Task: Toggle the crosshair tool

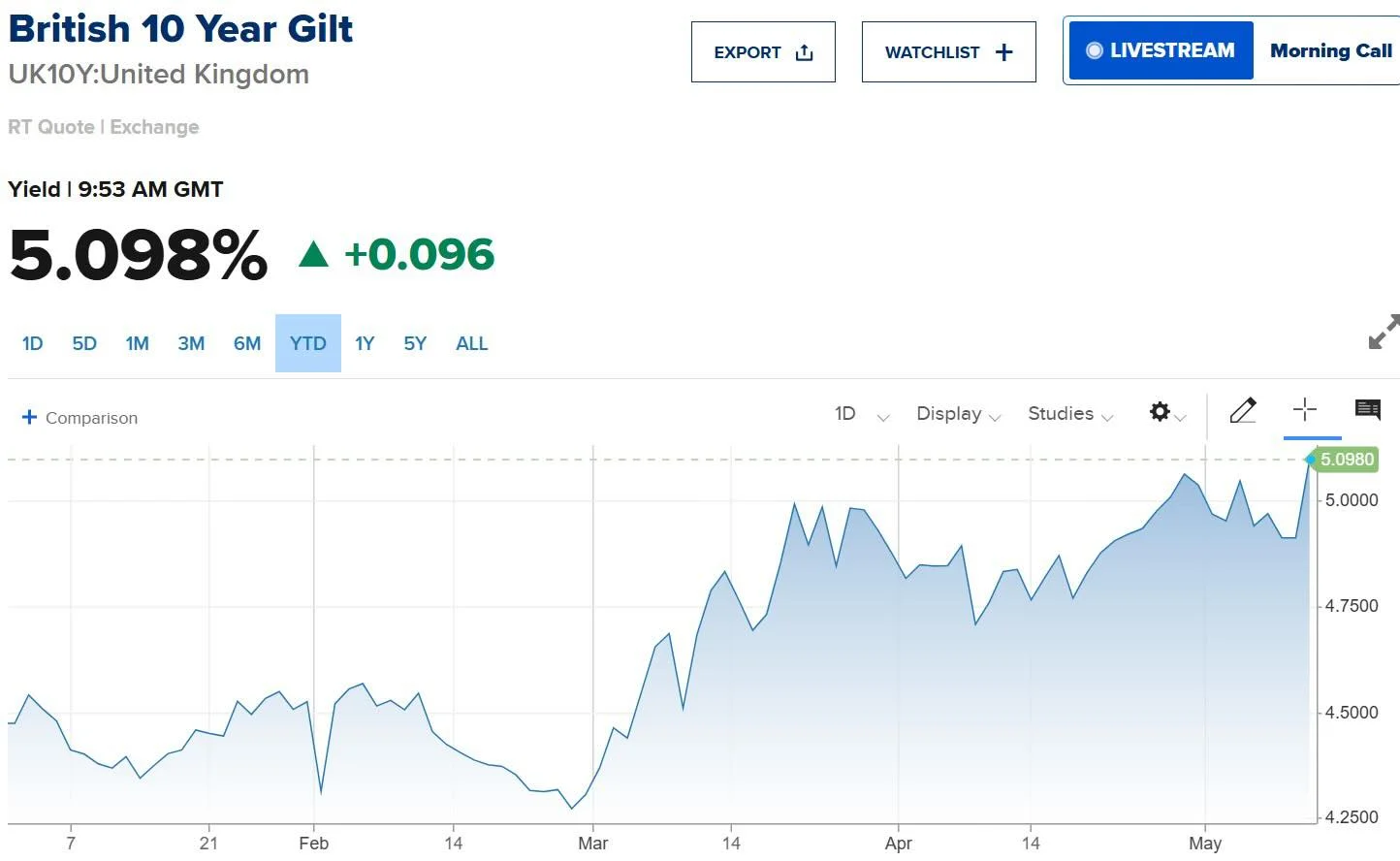Action: 1305,409
